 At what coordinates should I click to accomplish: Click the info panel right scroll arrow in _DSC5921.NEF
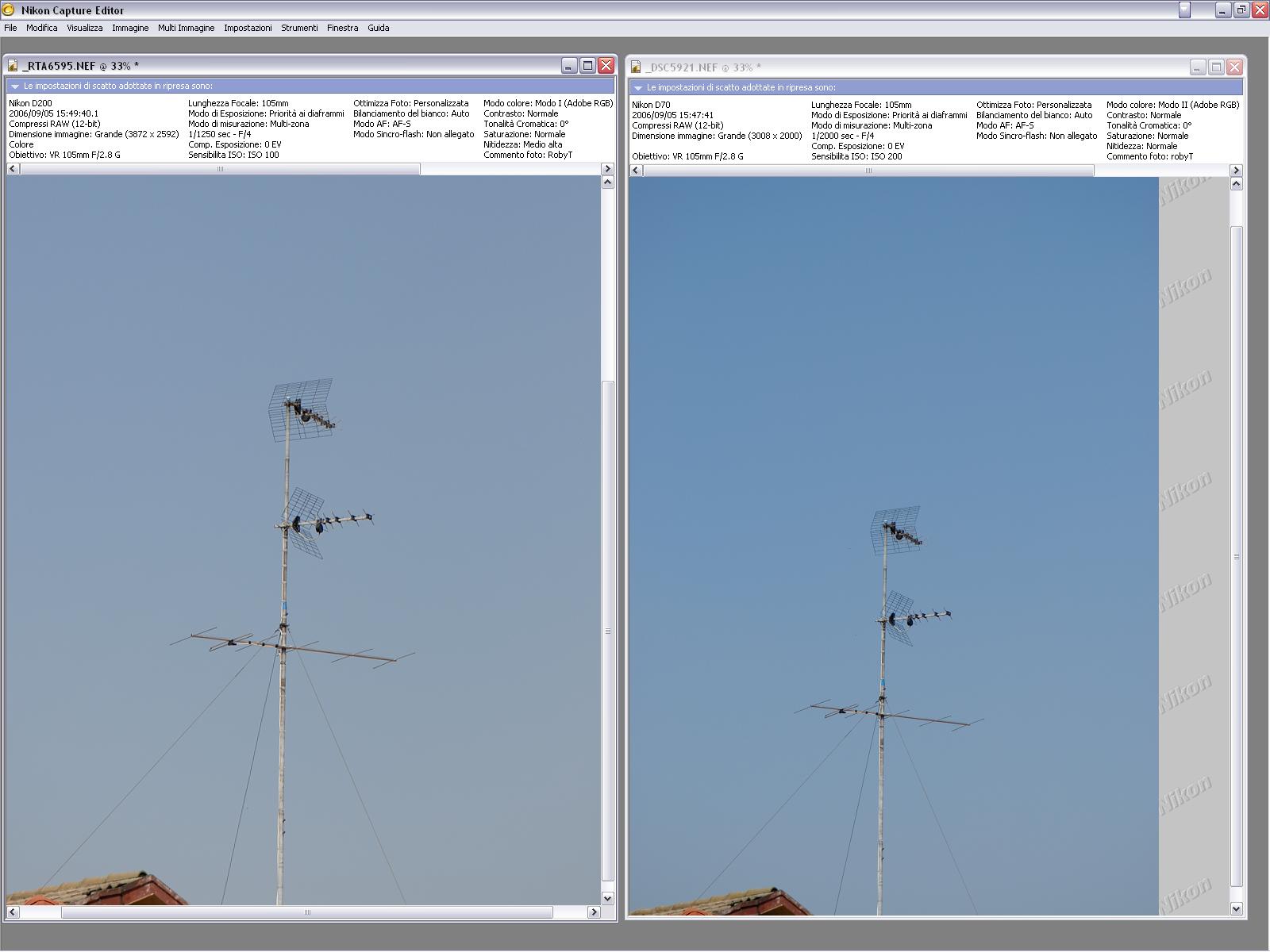tap(1236, 171)
